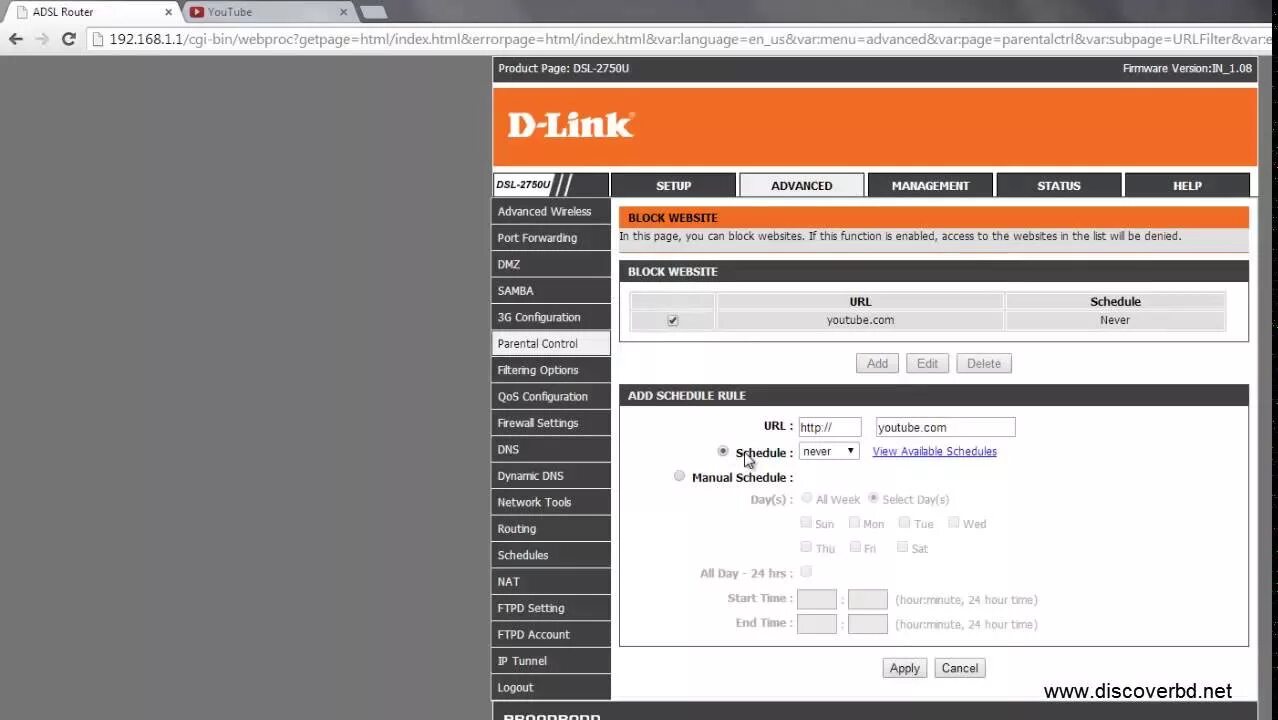The width and height of the screenshot is (1278, 720).
Task: Click the browser Forward arrow
Action: (42, 39)
